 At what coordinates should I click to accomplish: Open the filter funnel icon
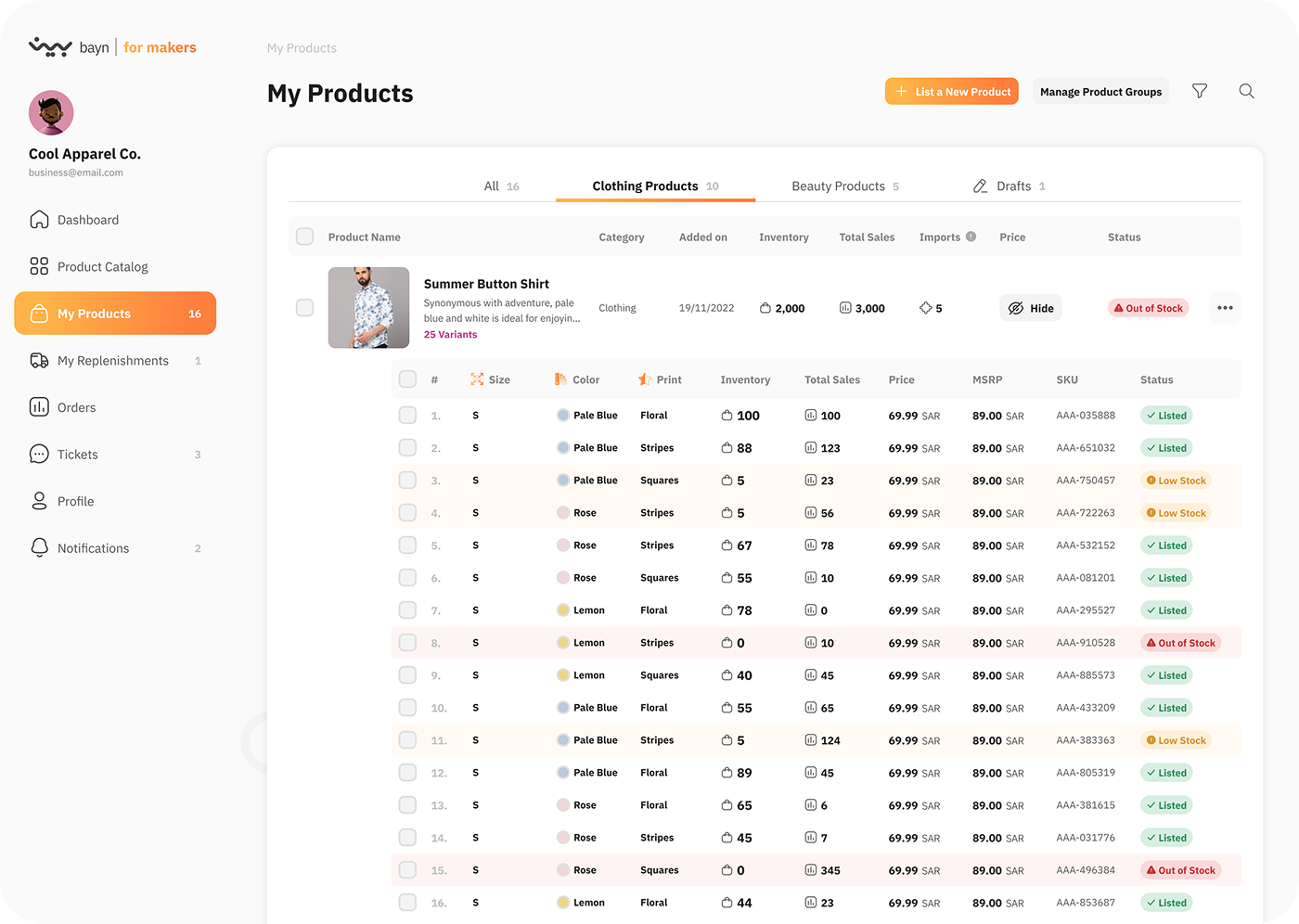pyautogui.click(x=1200, y=91)
